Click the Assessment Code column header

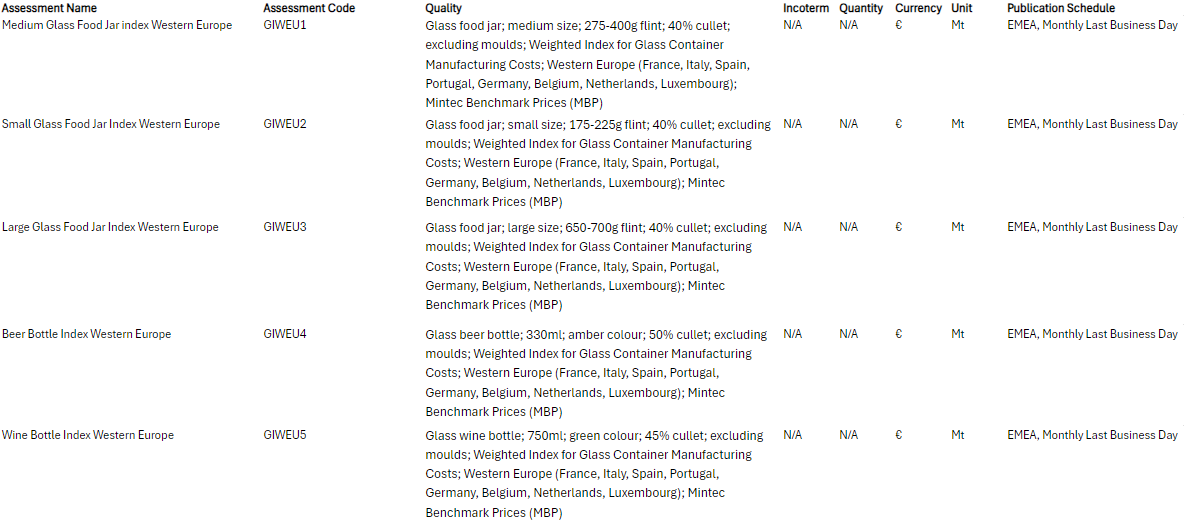tap(309, 8)
